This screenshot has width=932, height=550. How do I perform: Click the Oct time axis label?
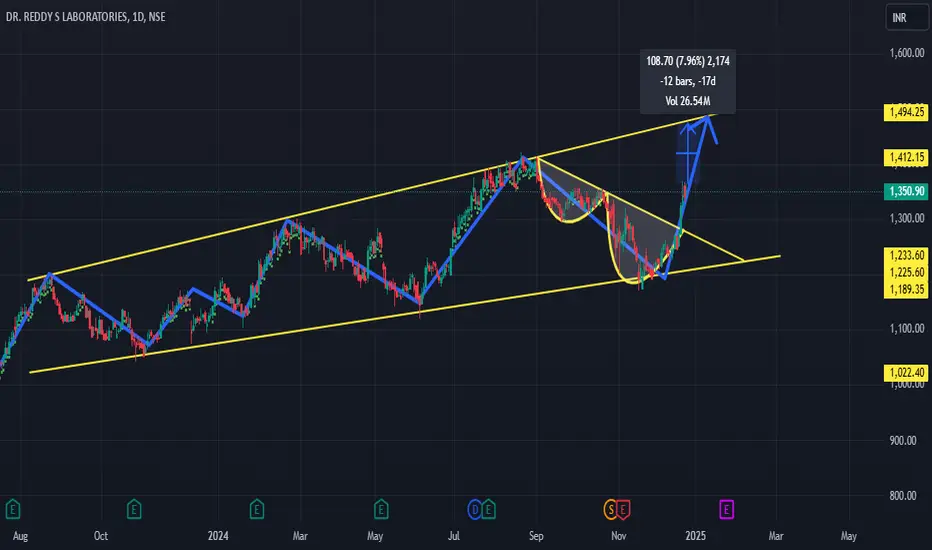tap(101, 536)
